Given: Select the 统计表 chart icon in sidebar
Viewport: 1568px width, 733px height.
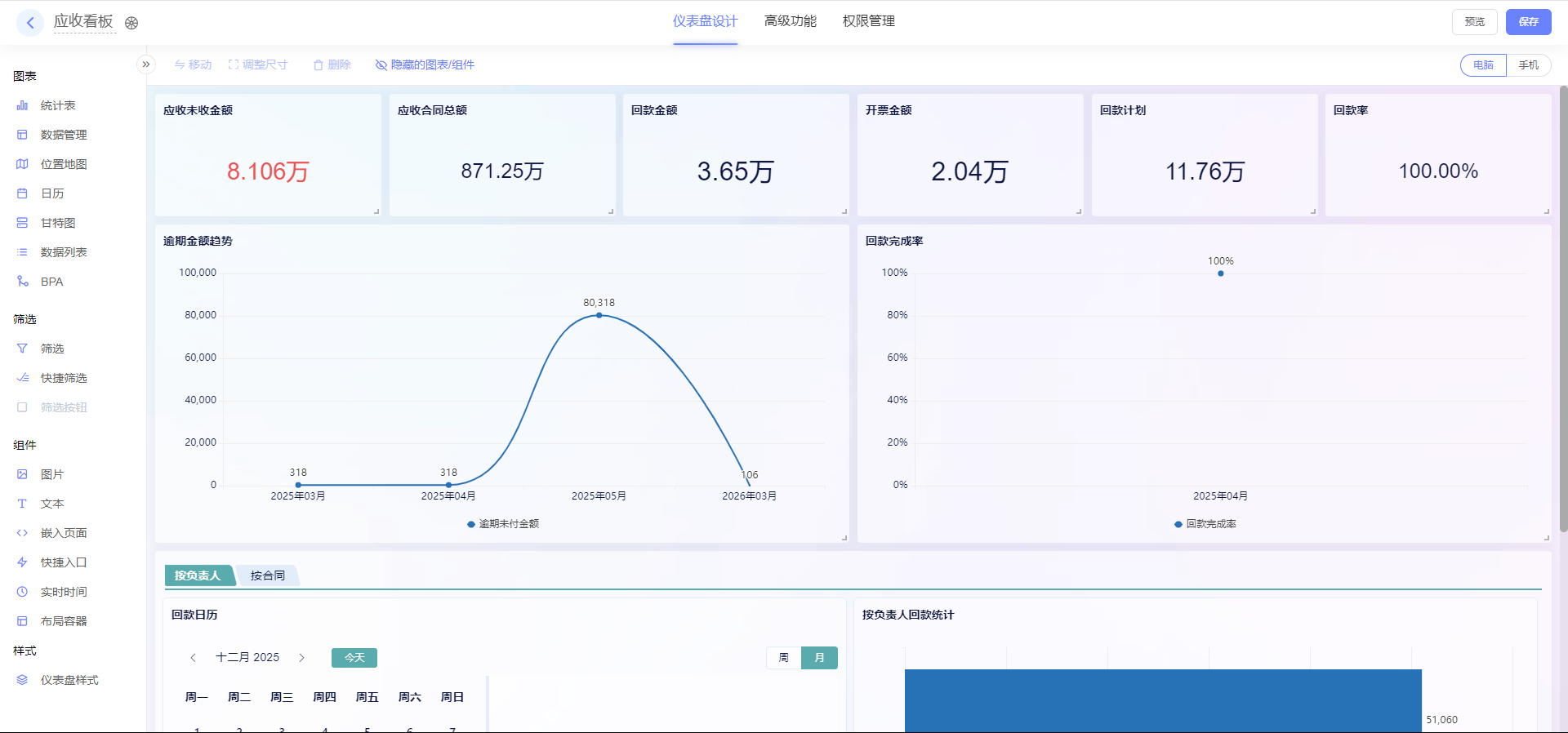Looking at the screenshot, I should click(x=22, y=105).
